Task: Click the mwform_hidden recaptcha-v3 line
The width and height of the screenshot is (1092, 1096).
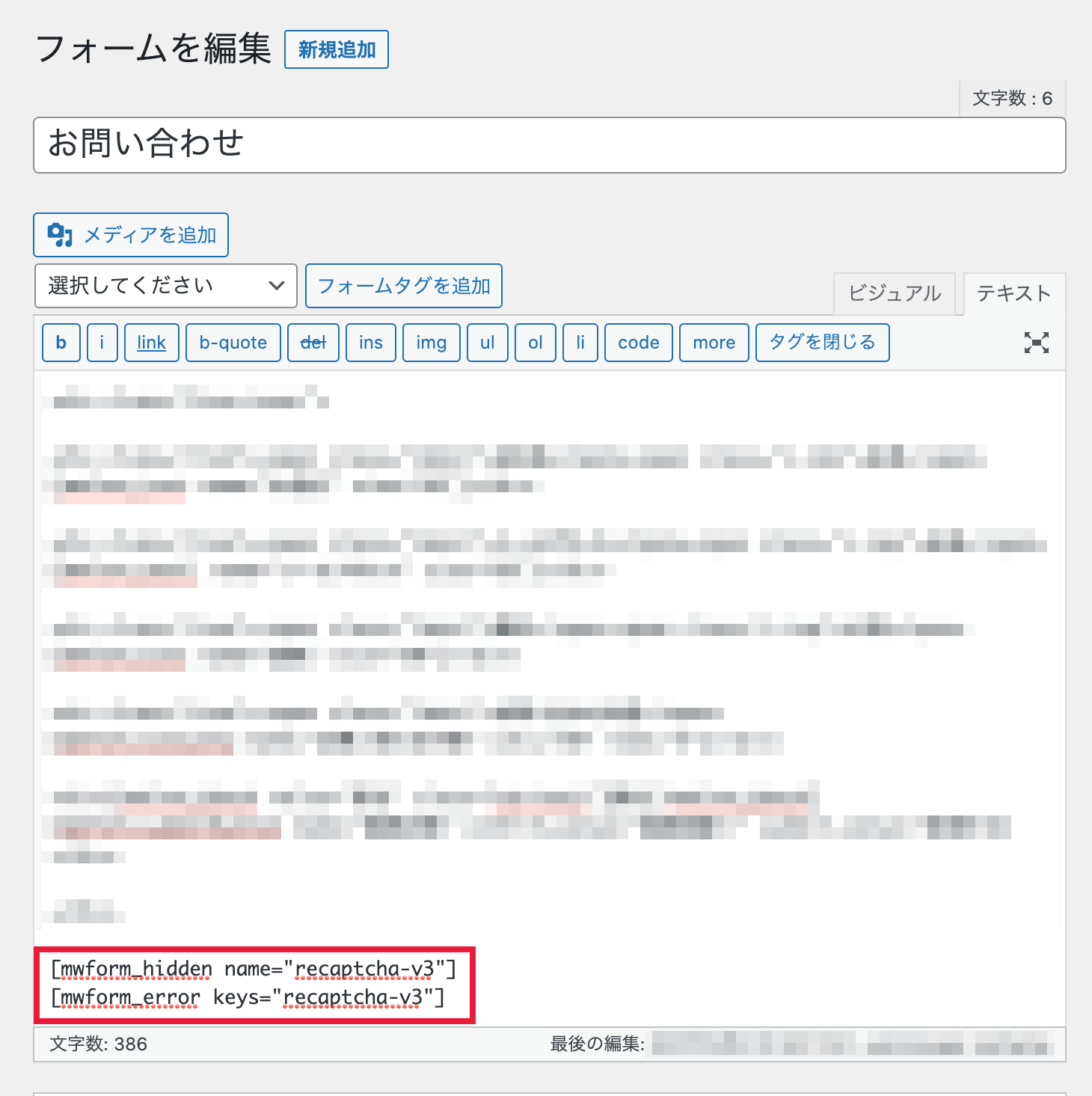Action: [x=254, y=970]
